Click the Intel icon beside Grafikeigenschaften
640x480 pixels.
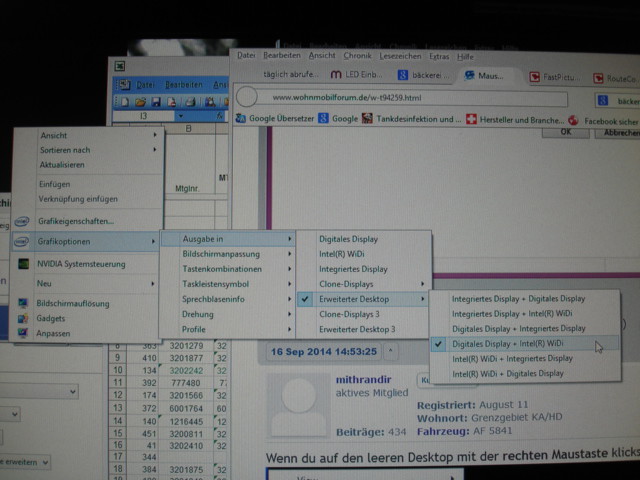(x=22, y=221)
